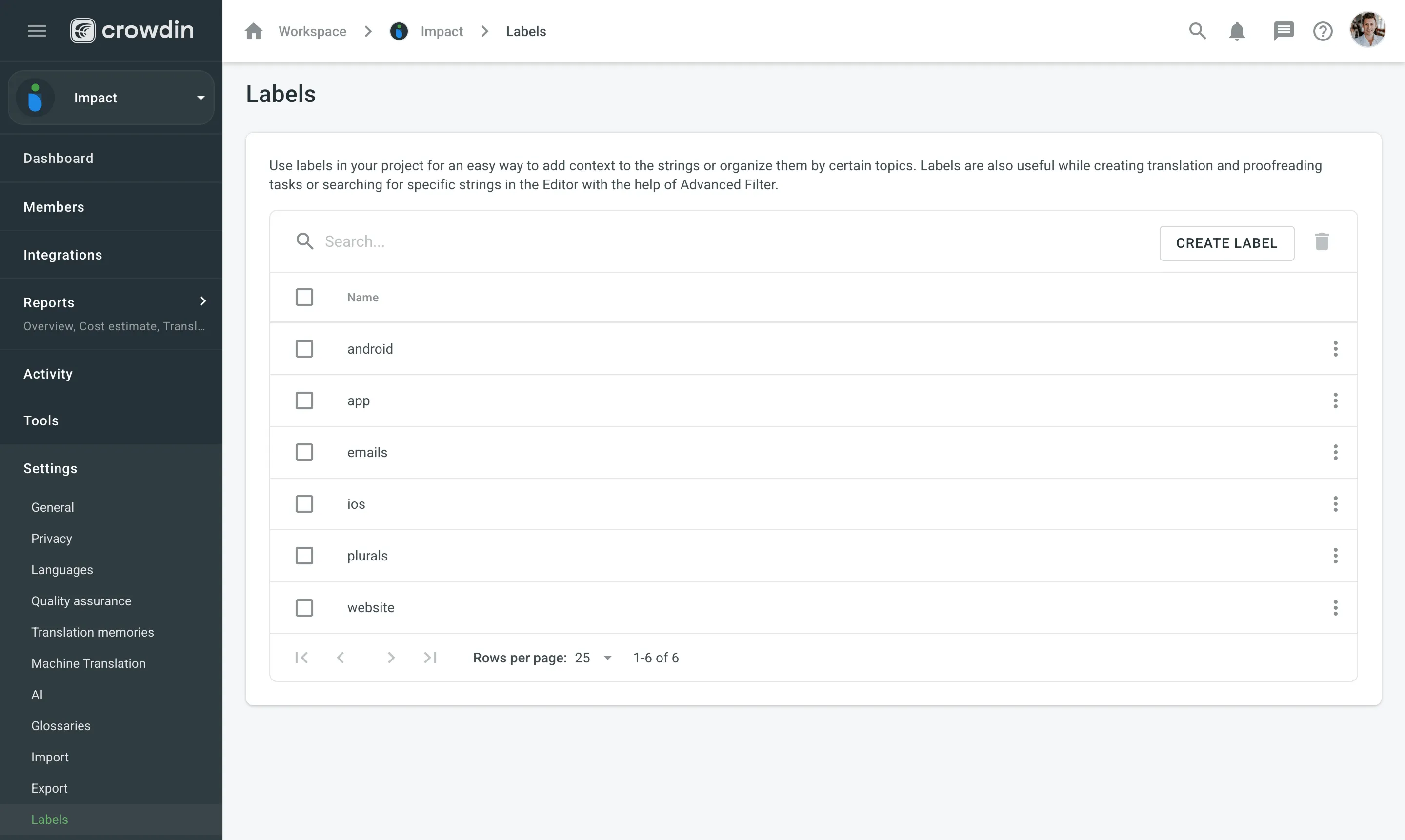
Task: Open the messages chat icon
Action: pos(1284,31)
